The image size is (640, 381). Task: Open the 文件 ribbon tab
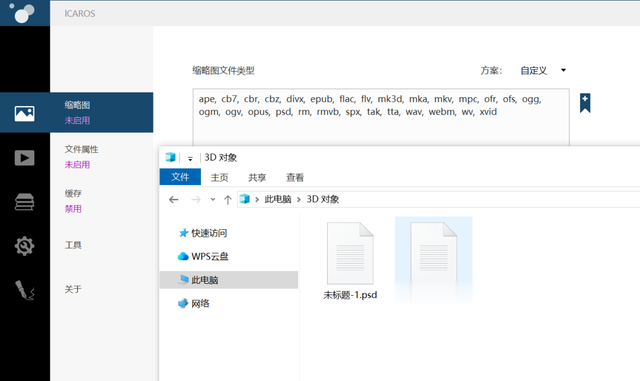[x=180, y=177]
